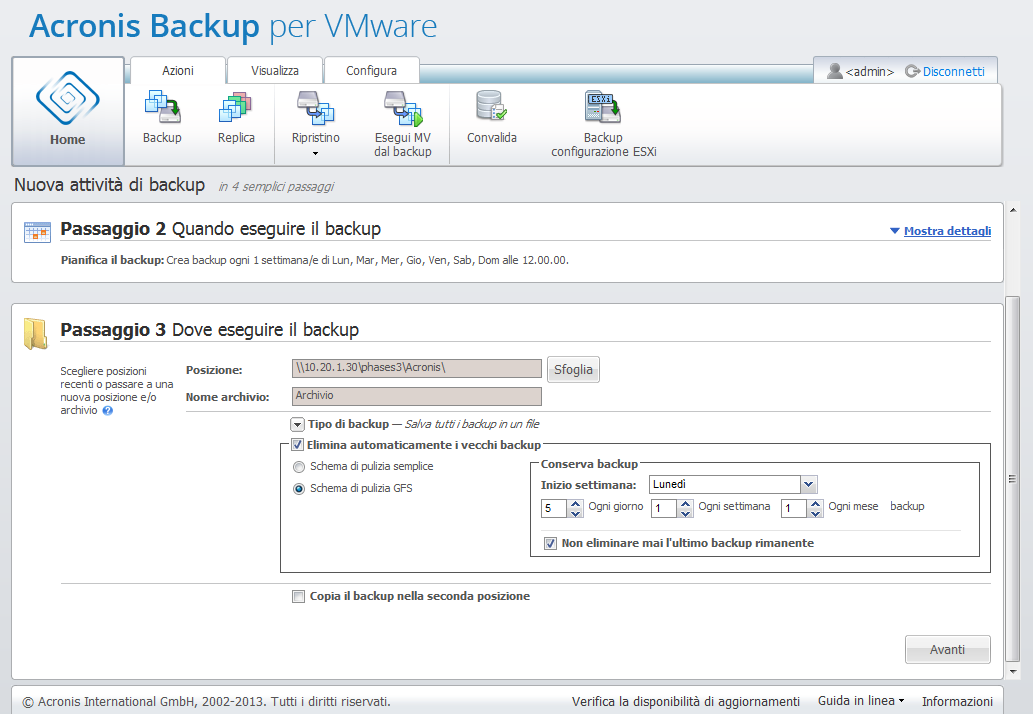The image size is (1033, 714).
Task: Click the Ogni settimana number field
Action: (x=664, y=508)
